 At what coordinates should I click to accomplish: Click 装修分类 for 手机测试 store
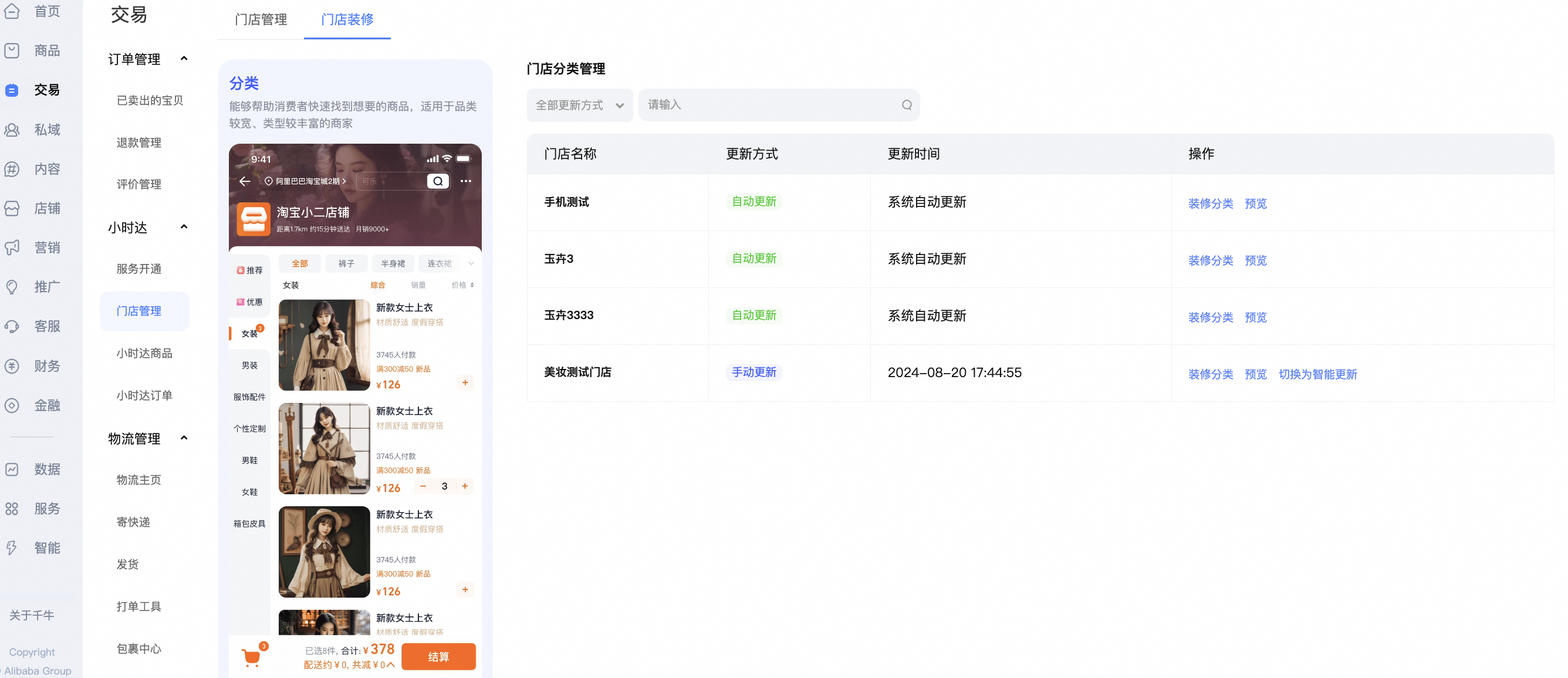point(1211,204)
